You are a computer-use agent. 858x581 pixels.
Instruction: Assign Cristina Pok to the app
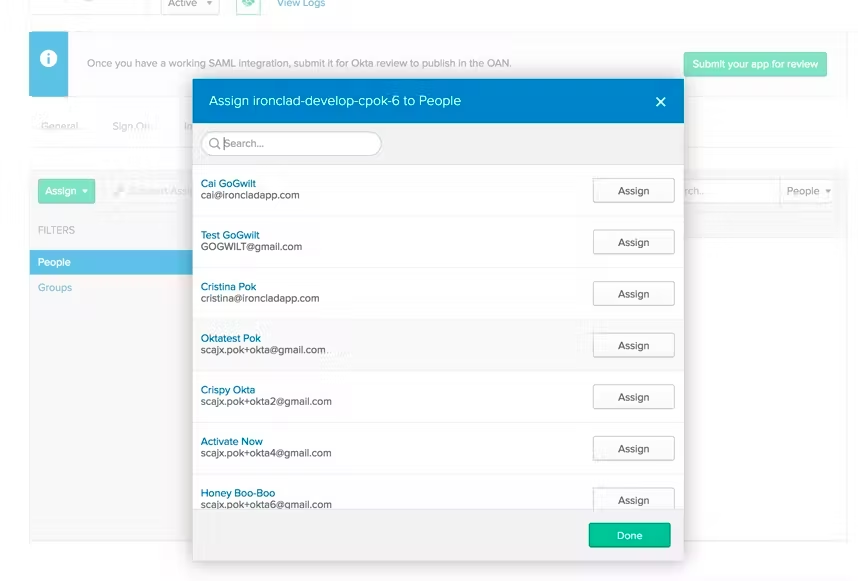(633, 293)
